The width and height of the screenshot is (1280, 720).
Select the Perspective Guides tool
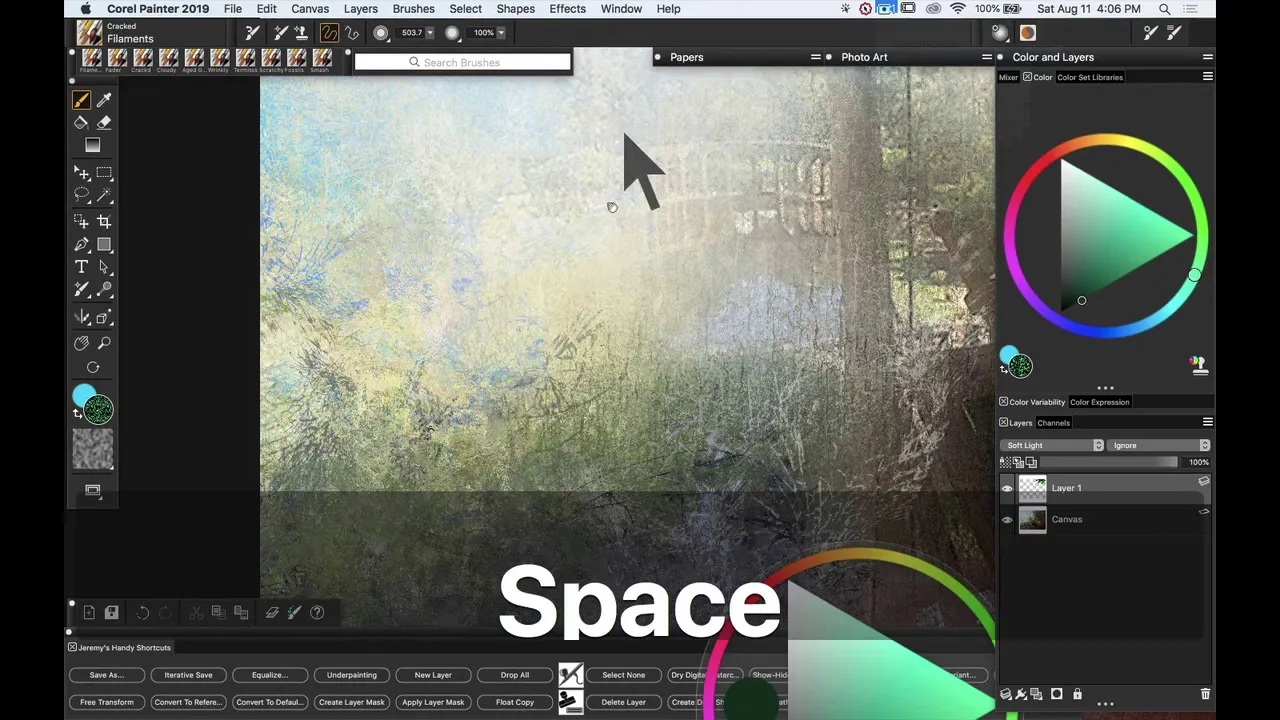click(x=104, y=318)
